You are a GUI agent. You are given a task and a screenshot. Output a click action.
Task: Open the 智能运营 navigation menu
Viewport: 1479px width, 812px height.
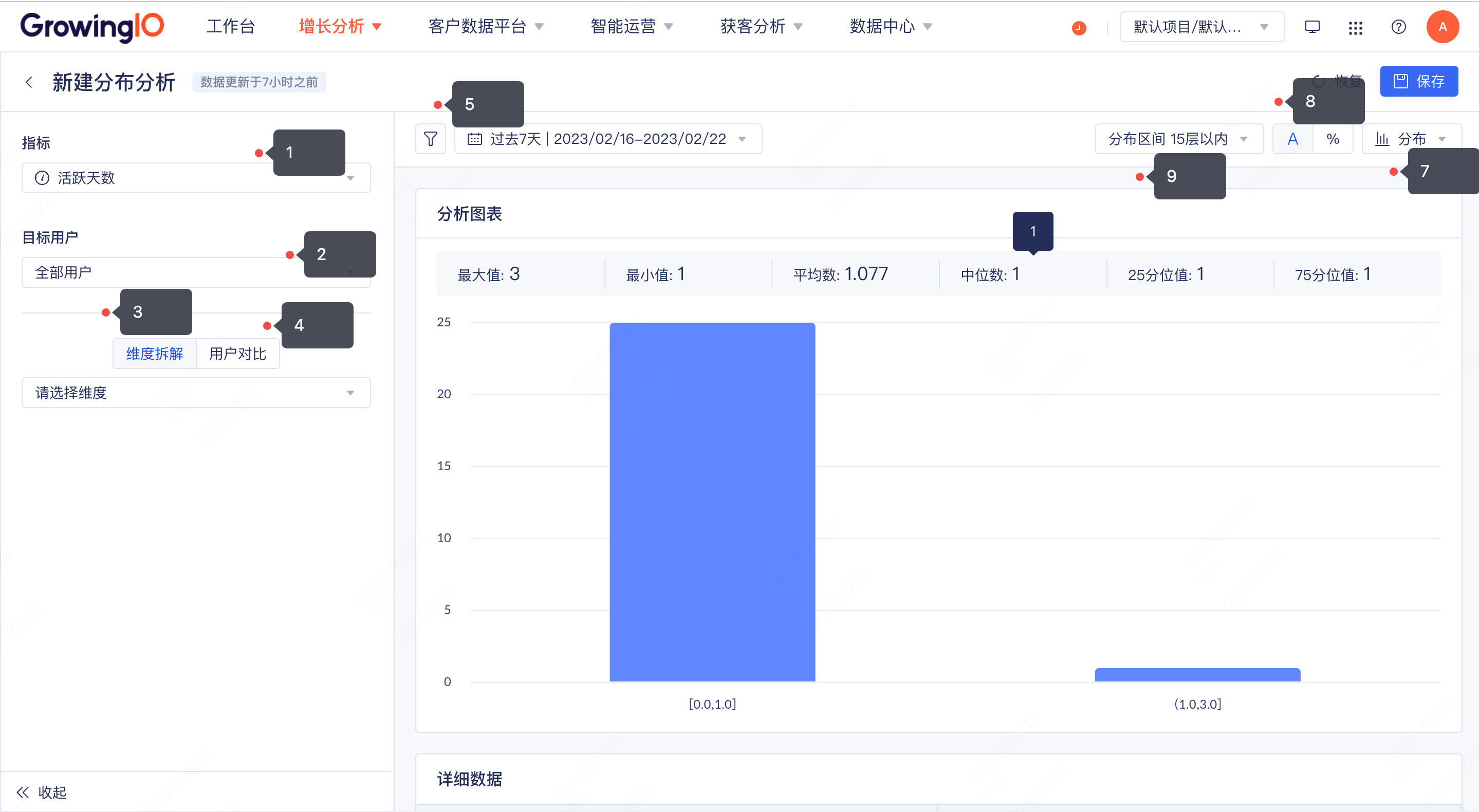[632, 26]
